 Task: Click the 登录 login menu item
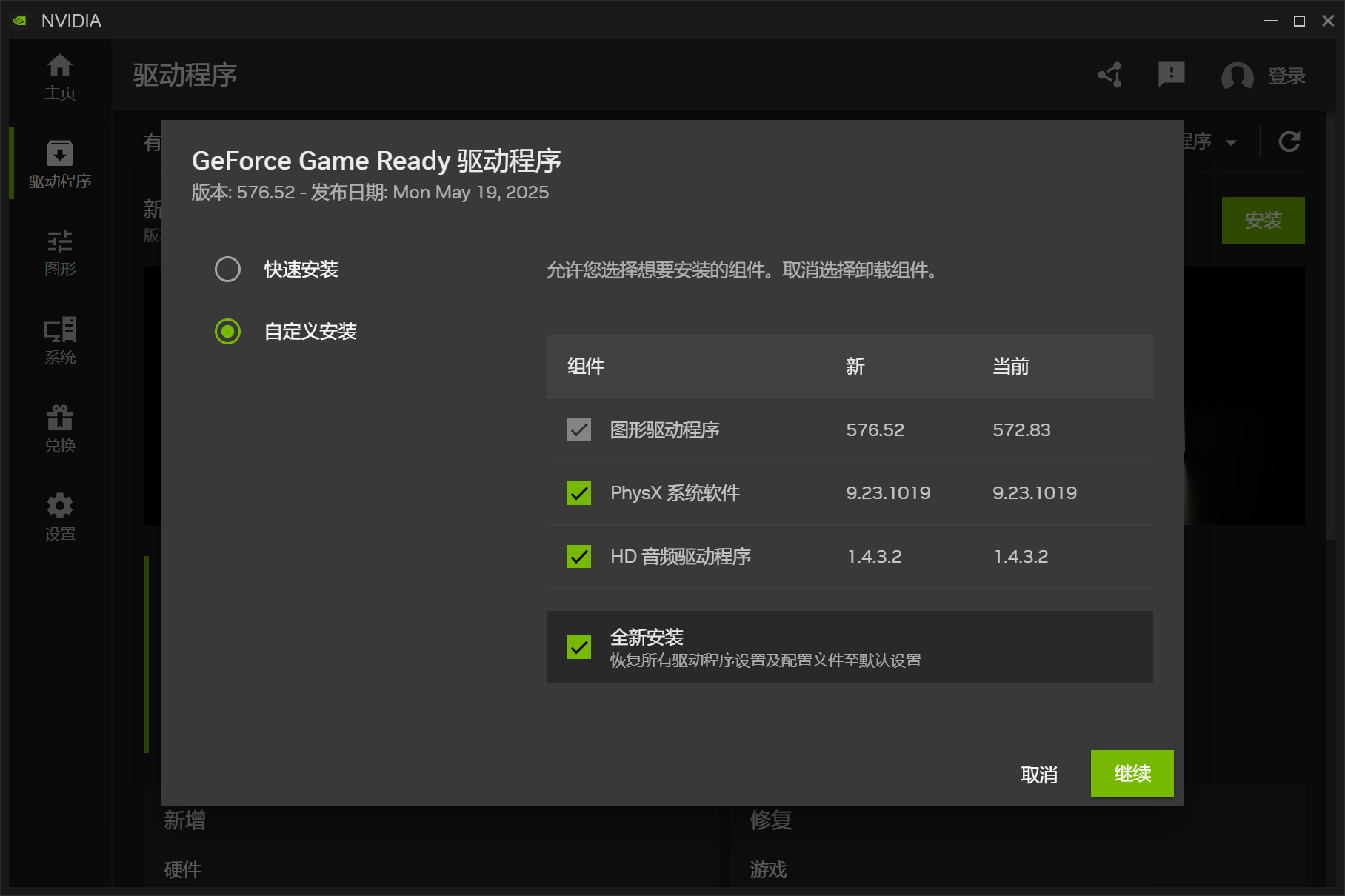[x=1286, y=75]
